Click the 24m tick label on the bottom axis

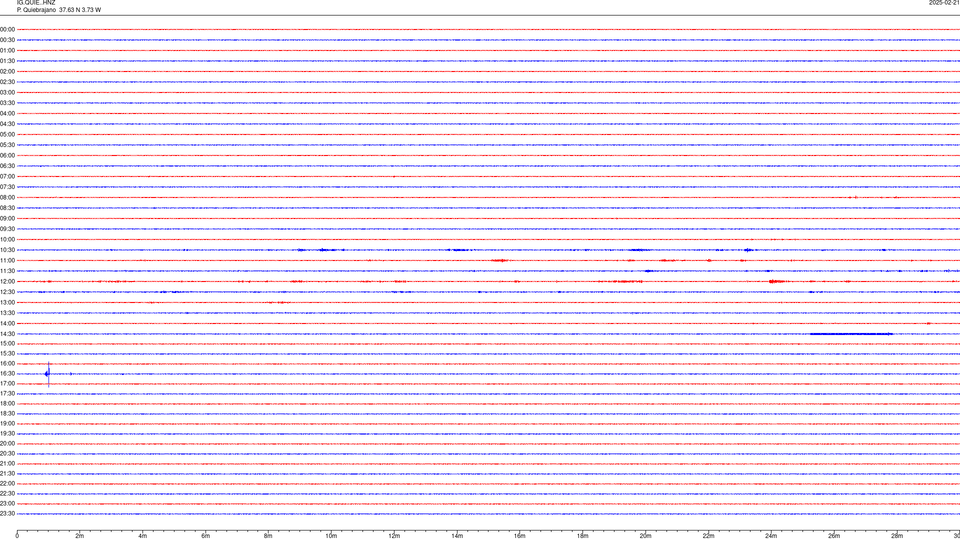(771, 536)
